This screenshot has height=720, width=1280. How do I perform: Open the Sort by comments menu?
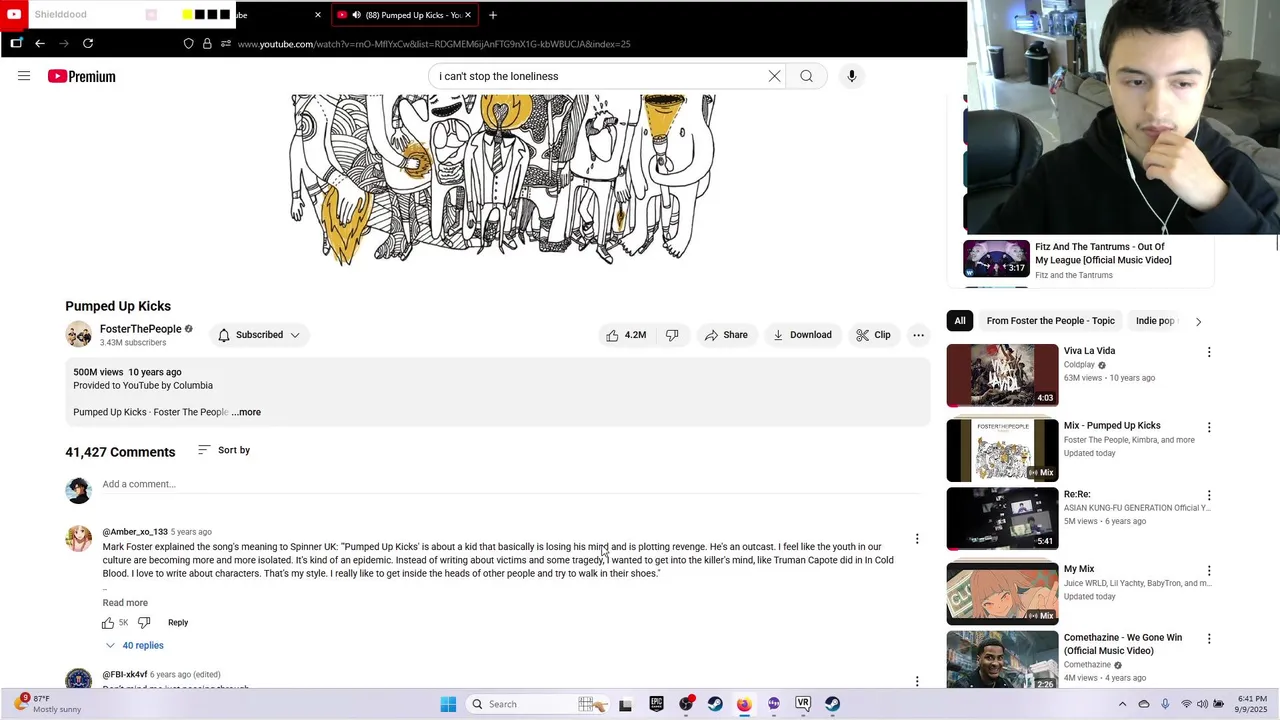tap(224, 450)
